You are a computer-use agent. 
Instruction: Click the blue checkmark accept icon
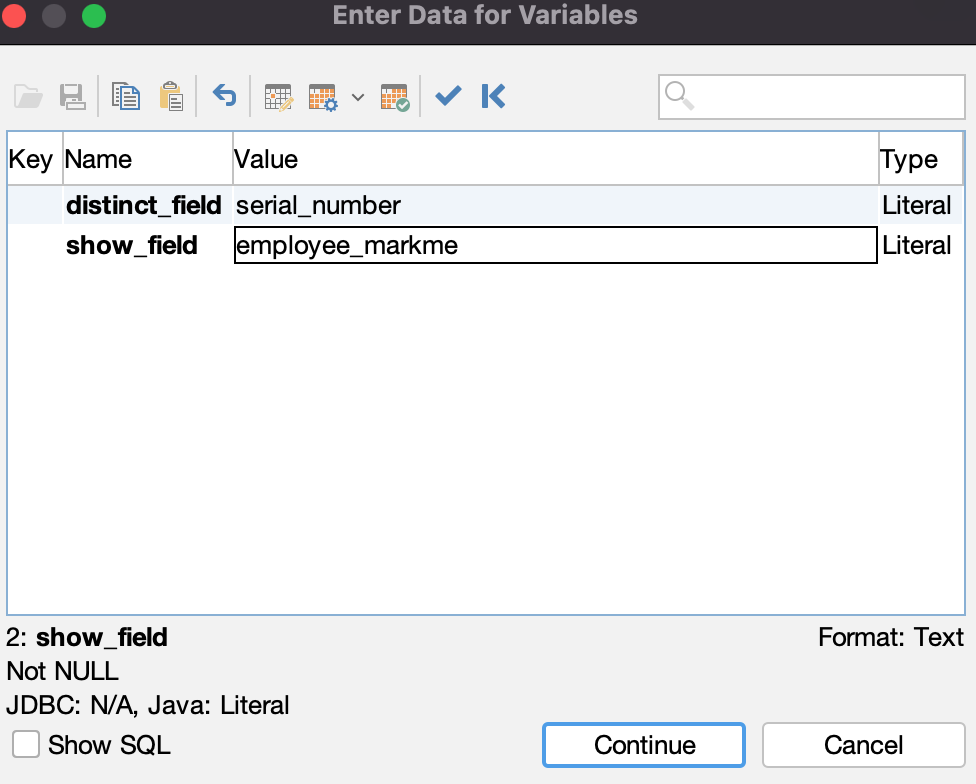447,96
